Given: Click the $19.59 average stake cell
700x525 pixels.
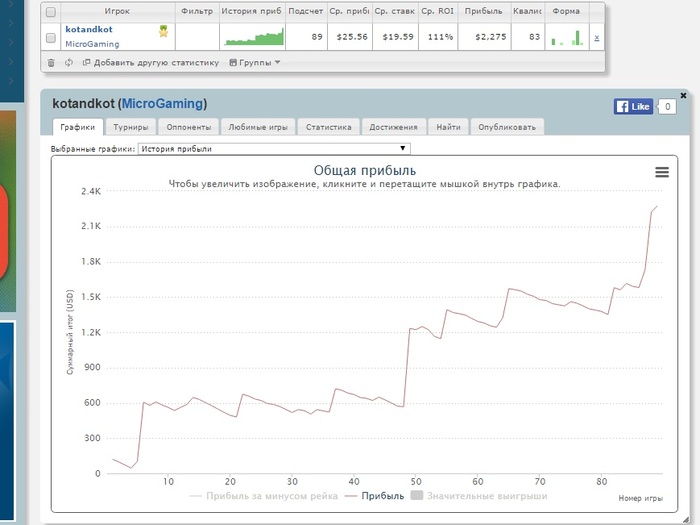Looking at the screenshot, I should pyautogui.click(x=398, y=37).
